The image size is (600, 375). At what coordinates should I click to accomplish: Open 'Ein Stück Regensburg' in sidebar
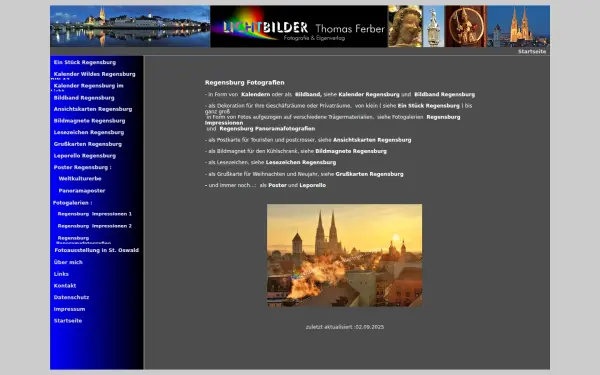pos(85,62)
